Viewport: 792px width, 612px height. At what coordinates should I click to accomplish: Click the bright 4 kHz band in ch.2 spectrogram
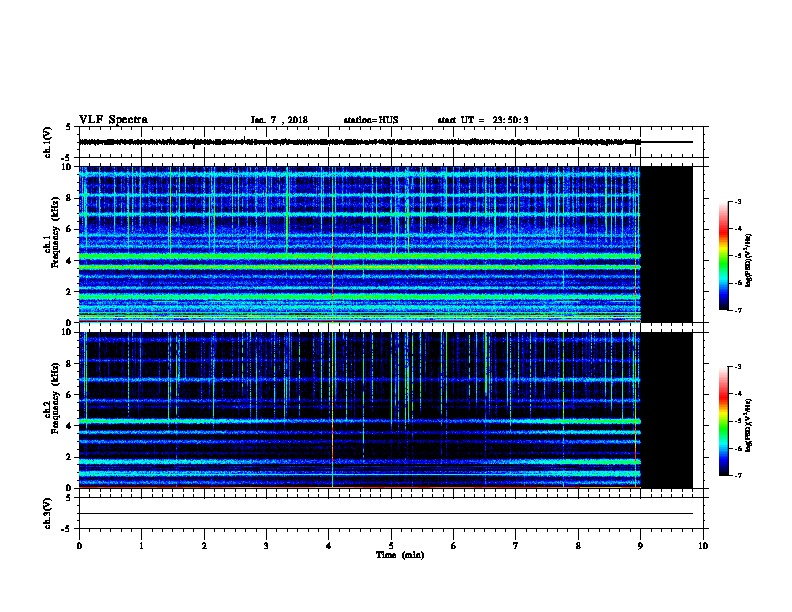click(x=360, y=421)
